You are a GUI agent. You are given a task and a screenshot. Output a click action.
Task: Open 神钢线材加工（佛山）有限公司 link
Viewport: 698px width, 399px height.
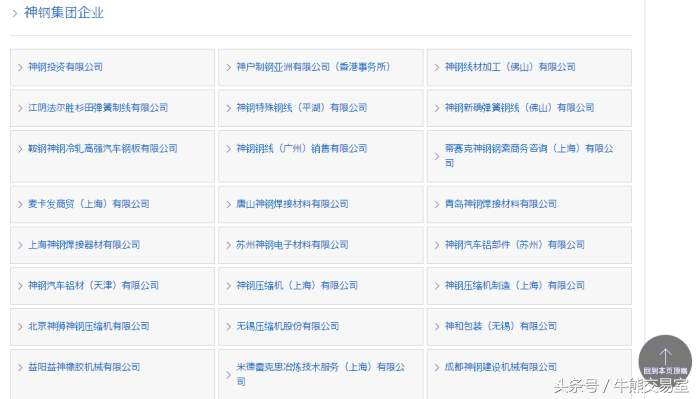[510, 67]
